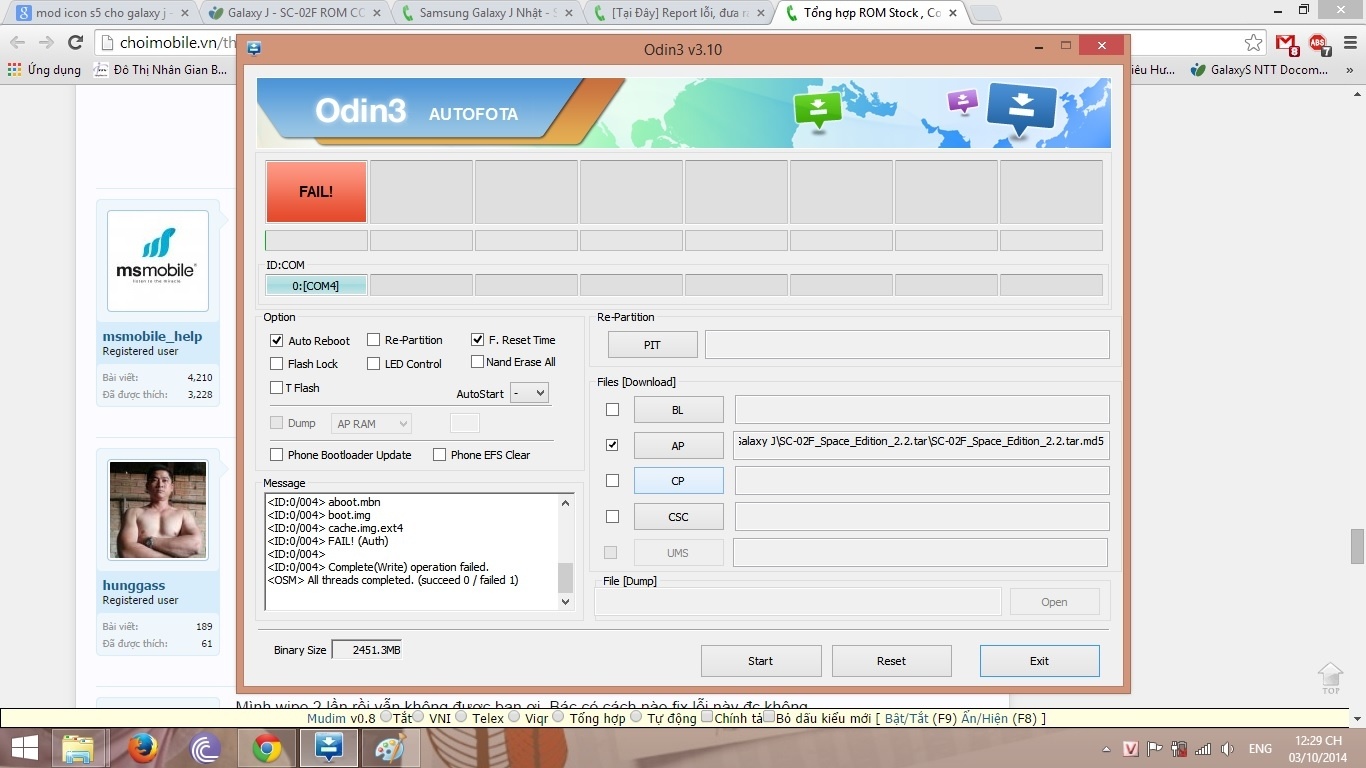Viewport: 1366px width, 768px height.
Task: Click the Reset button in Odin
Action: coord(891,660)
